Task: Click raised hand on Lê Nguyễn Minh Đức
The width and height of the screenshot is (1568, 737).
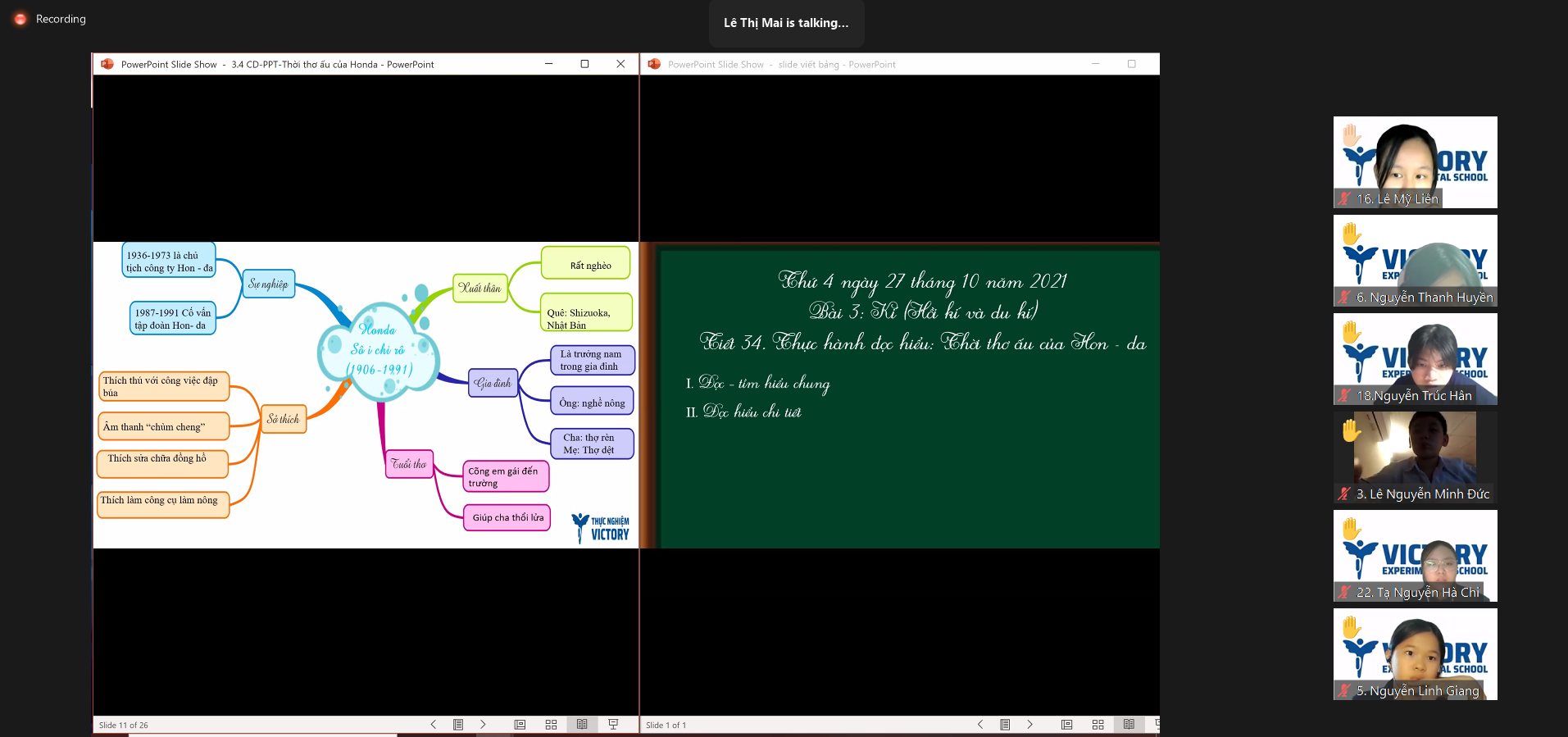Action: [1351, 430]
